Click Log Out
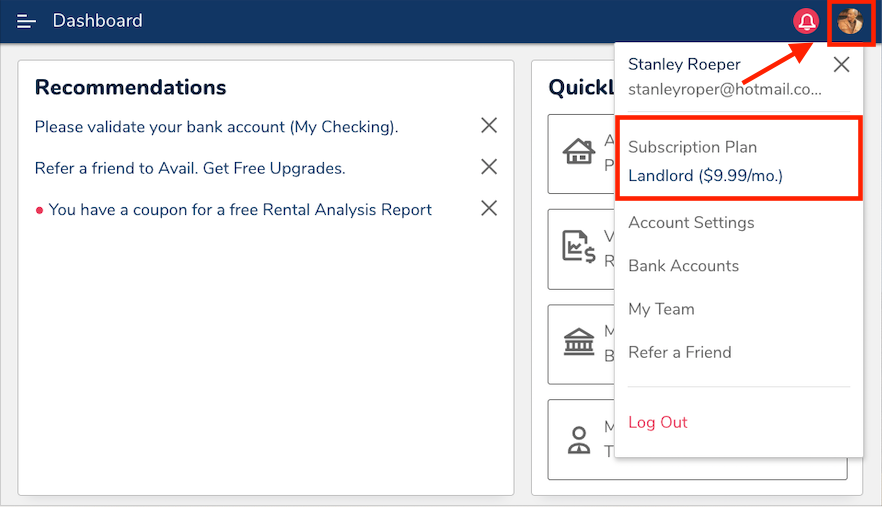Image resolution: width=882 pixels, height=507 pixels. (657, 422)
